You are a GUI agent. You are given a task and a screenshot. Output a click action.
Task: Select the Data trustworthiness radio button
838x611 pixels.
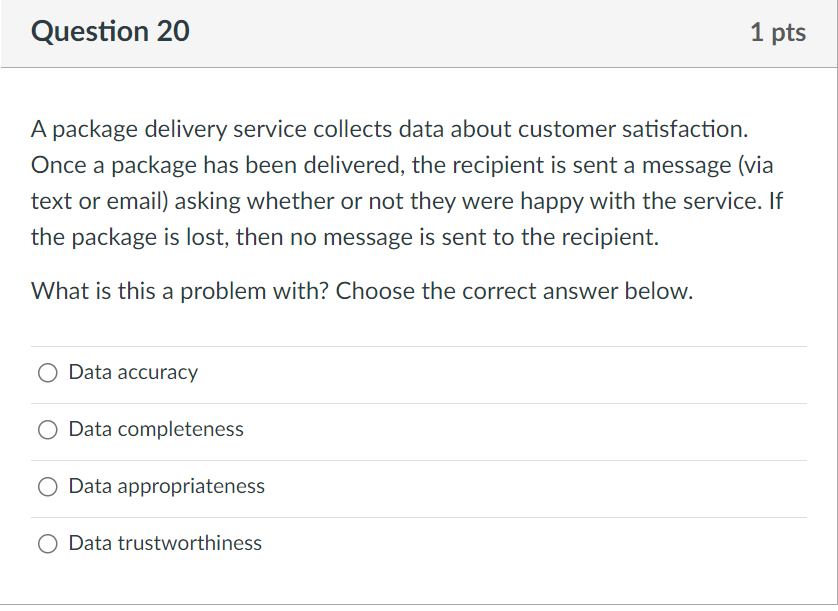click(x=47, y=543)
